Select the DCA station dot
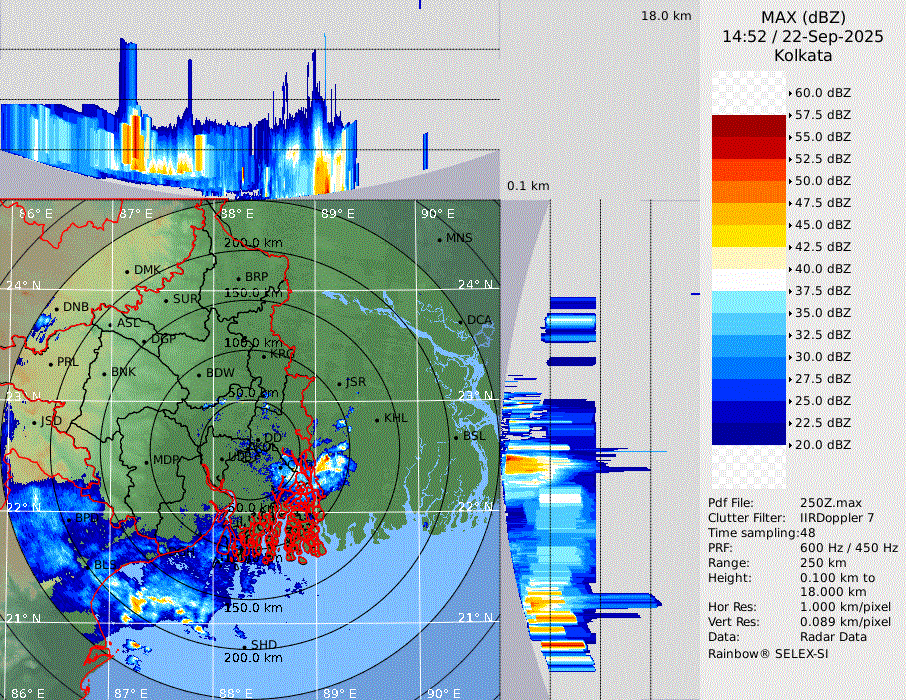 (461, 321)
